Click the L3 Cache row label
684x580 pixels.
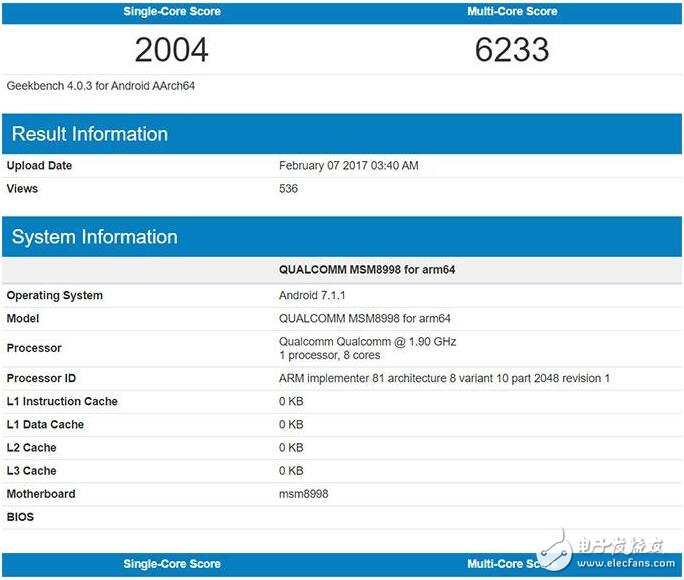point(31,471)
